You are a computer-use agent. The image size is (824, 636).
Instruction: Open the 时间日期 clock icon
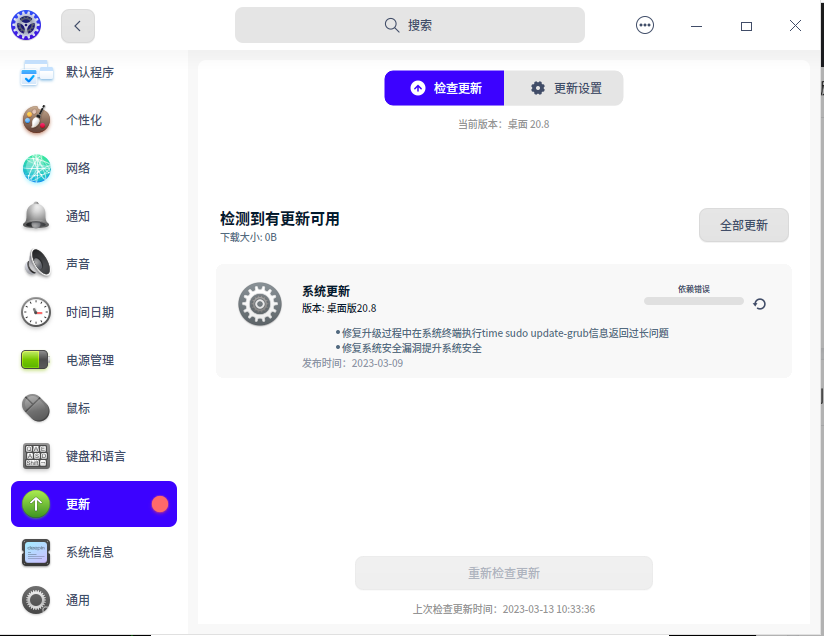(x=36, y=312)
